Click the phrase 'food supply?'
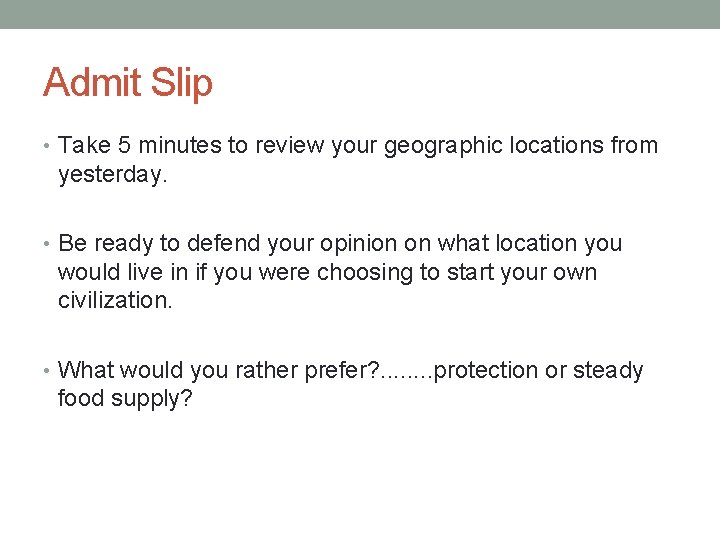Screen dimensions: 720x540 coord(126,399)
